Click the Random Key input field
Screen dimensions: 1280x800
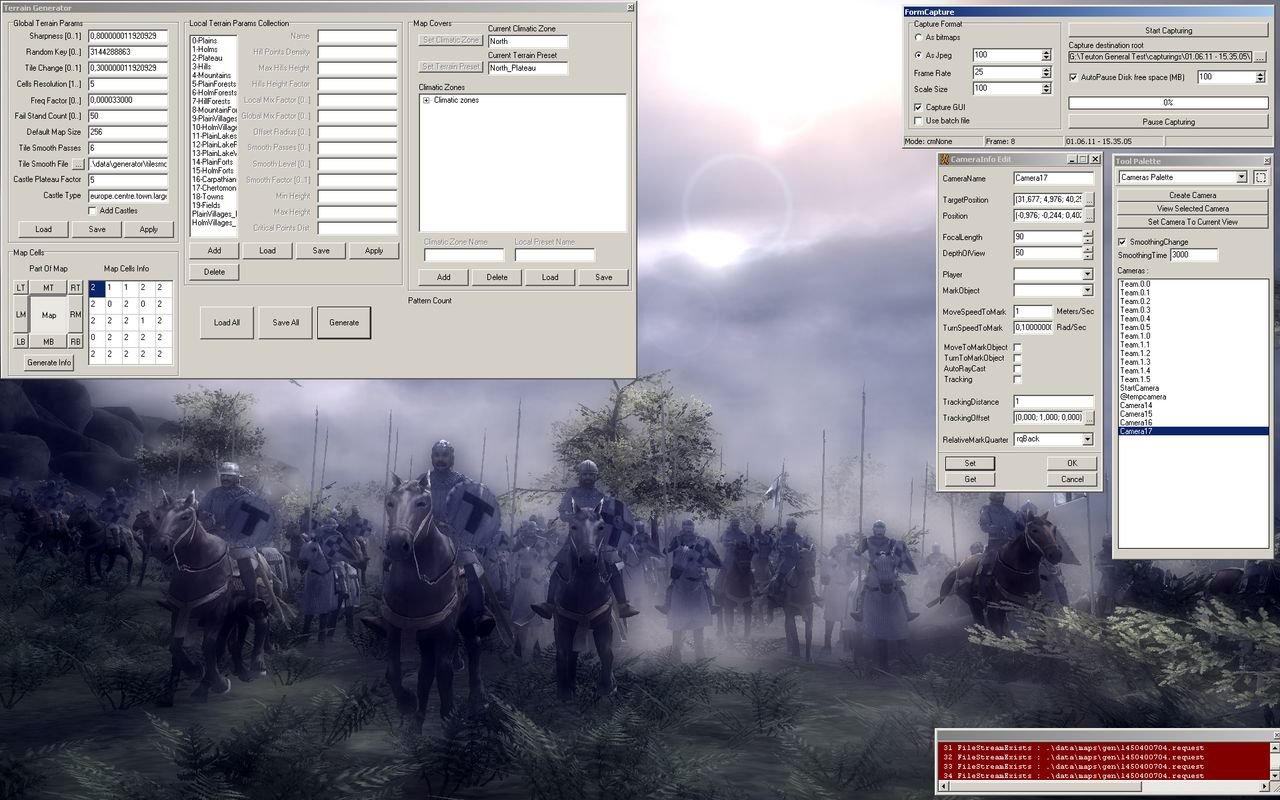point(128,52)
